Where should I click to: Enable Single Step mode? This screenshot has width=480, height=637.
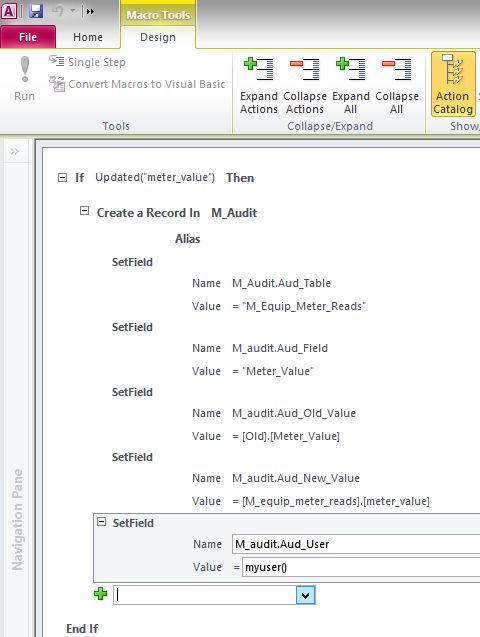click(x=87, y=62)
